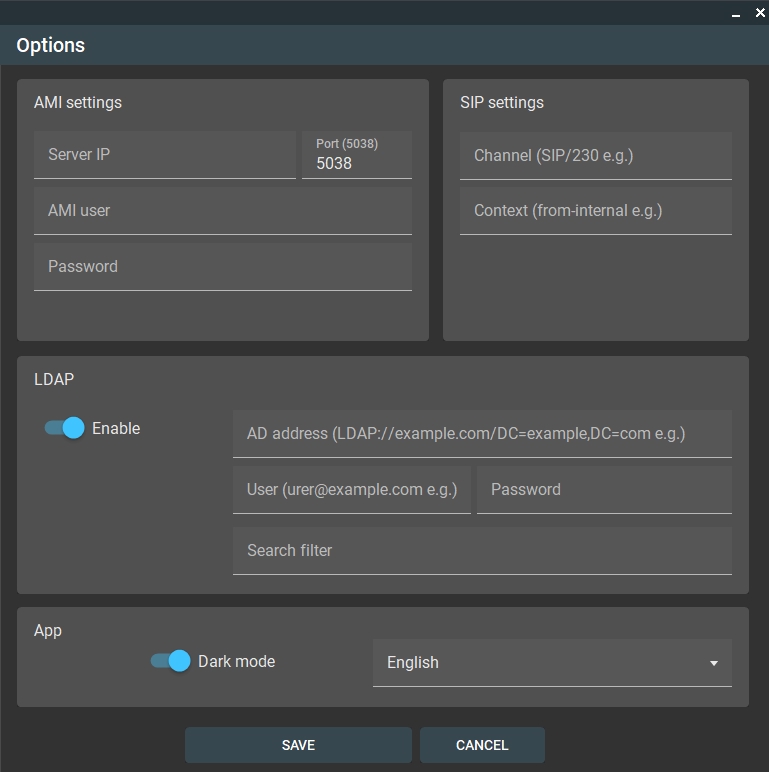Click the Enable label next to LDAP switch
769x772 pixels.
point(116,428)
